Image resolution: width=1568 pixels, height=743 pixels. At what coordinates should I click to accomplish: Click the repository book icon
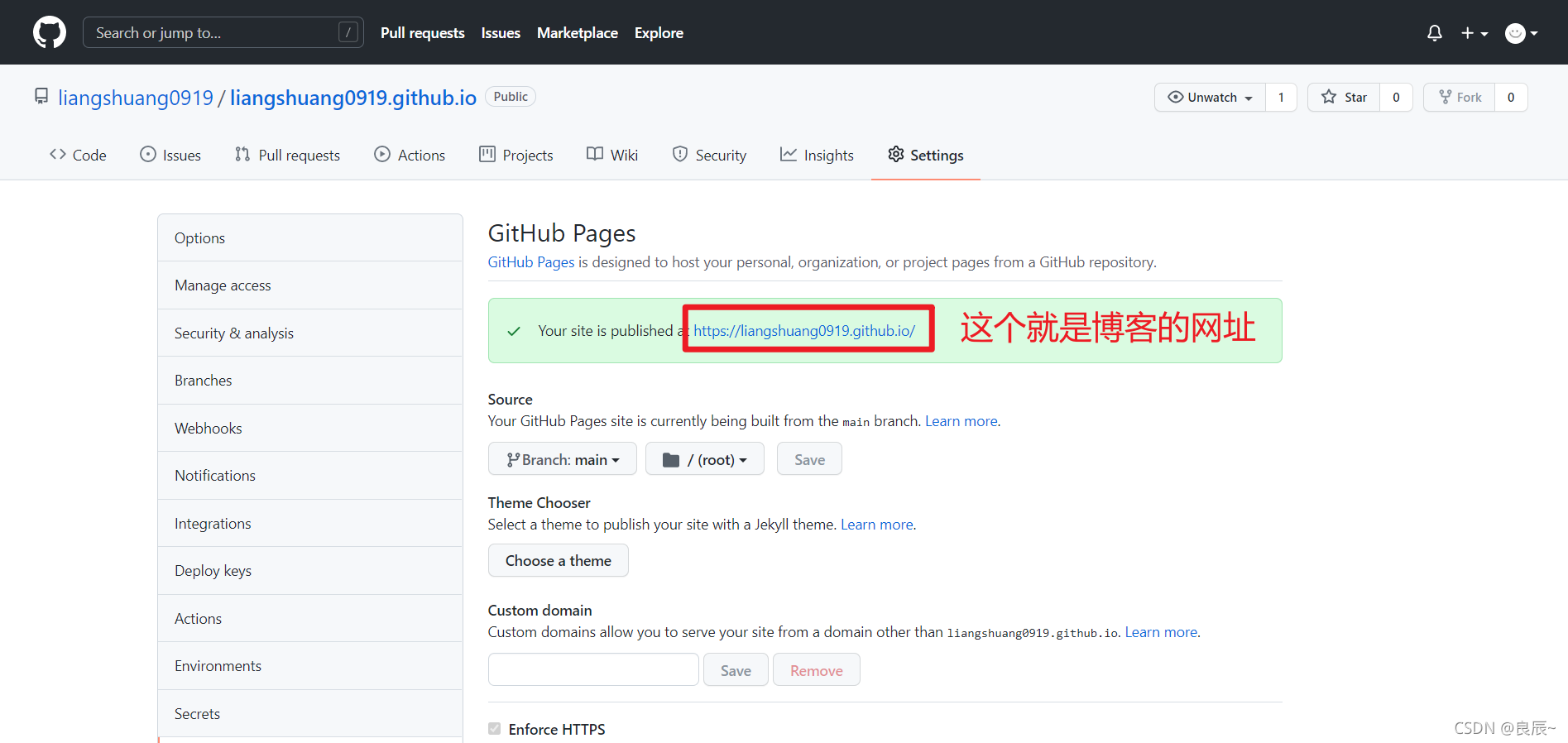(41, 97)
